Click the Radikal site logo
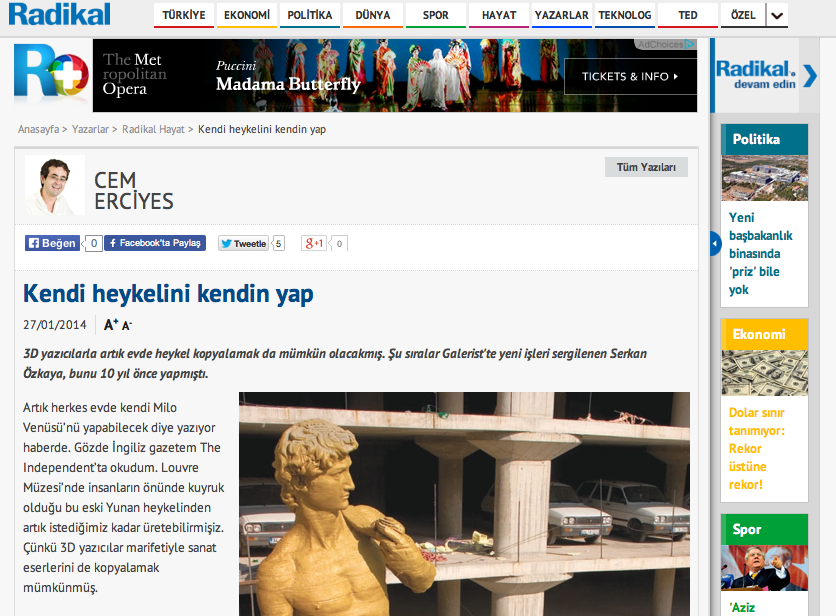 pyautogui.click(x=60, y=14)
